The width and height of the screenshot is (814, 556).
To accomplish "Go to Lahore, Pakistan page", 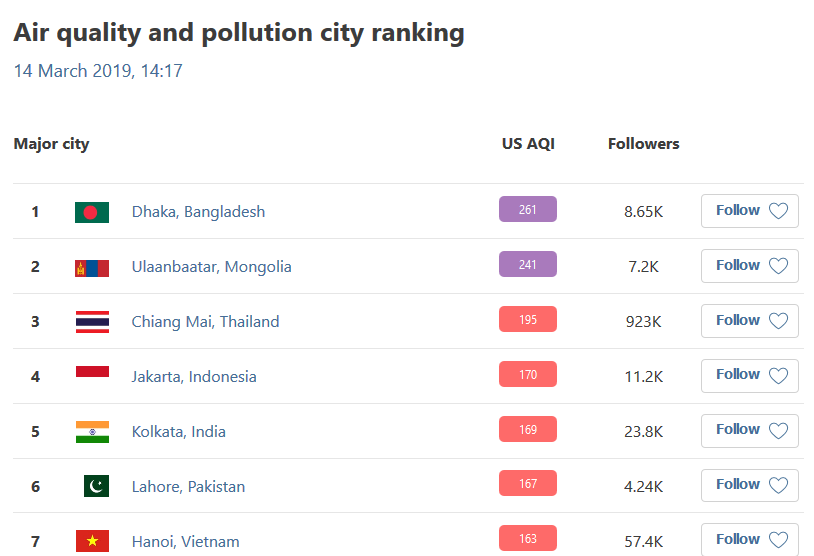I will click(188, 487).
